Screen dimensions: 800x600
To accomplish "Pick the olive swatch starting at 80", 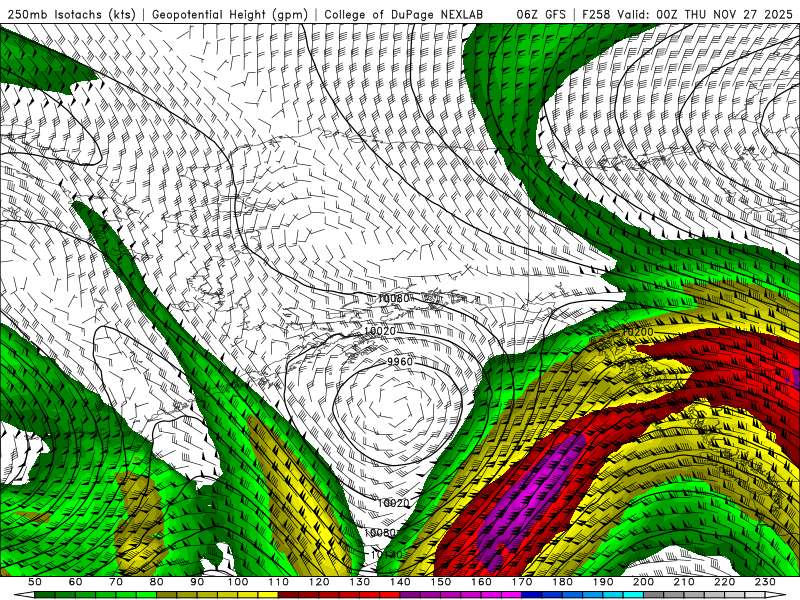I will pos(167,595).
